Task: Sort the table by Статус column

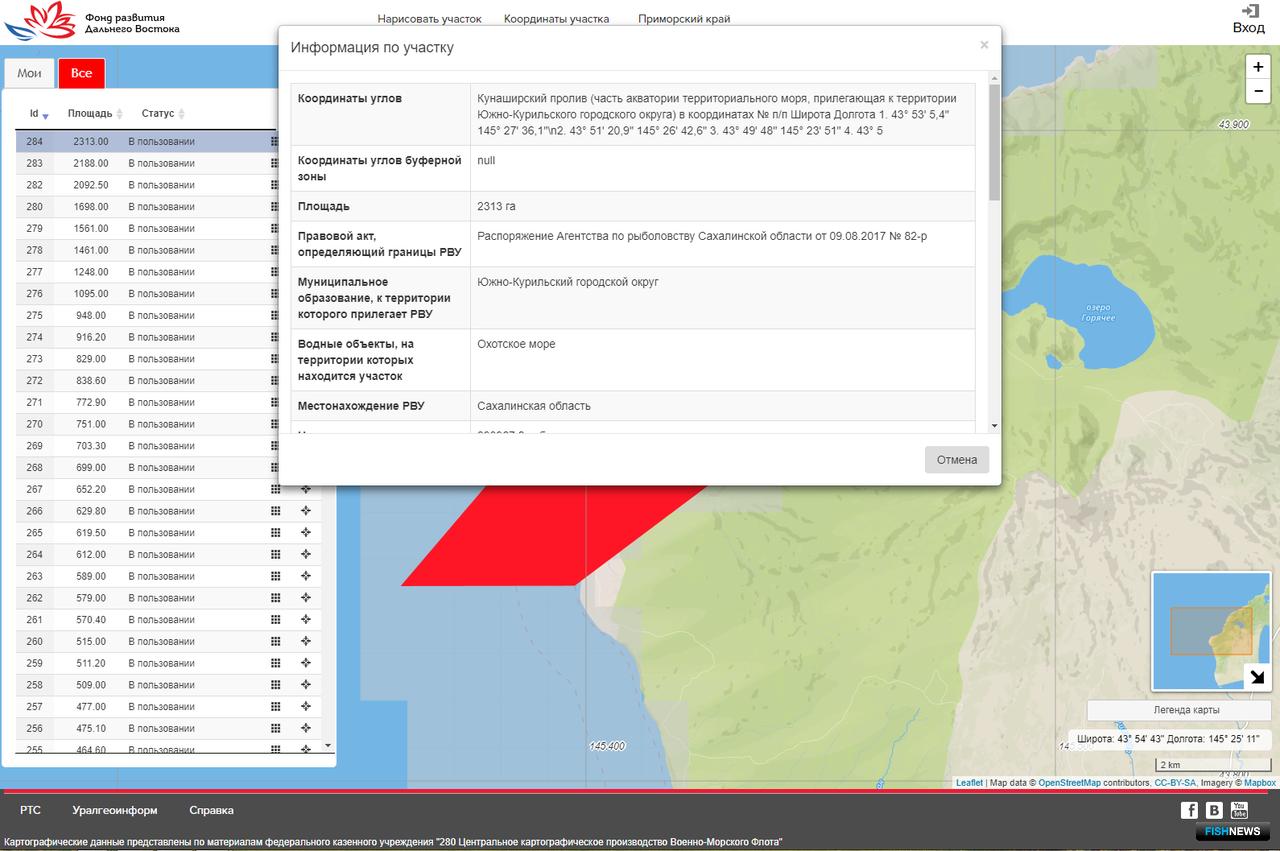Action: (164, 114)
